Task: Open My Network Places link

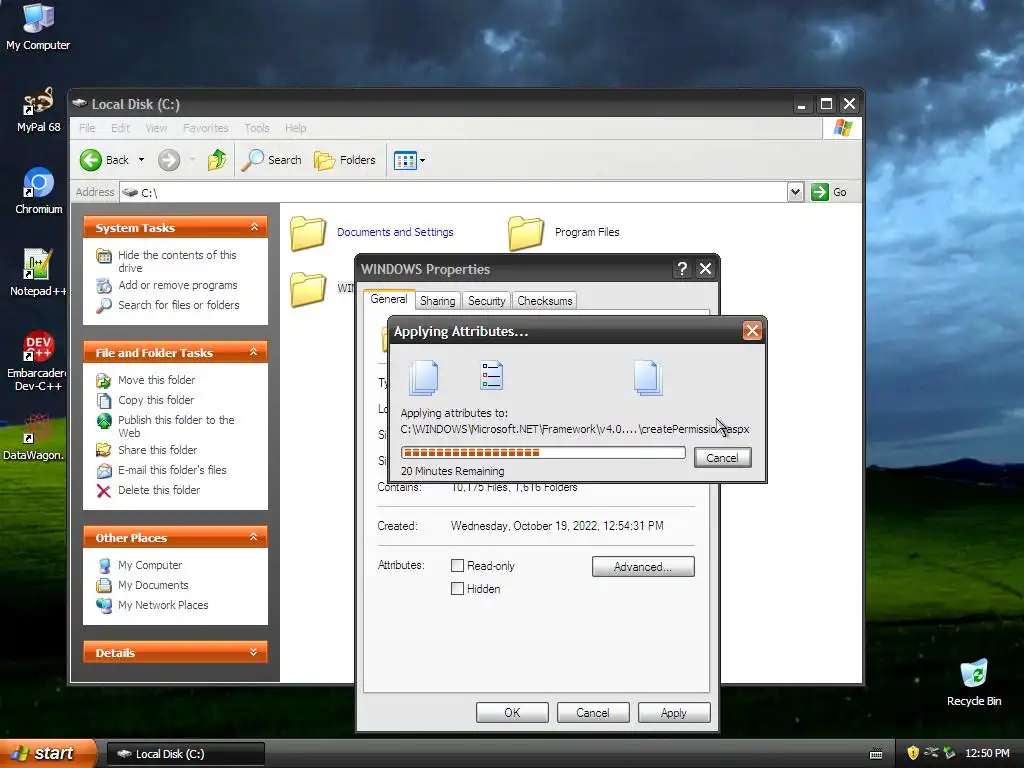Action: coord(163,605)
